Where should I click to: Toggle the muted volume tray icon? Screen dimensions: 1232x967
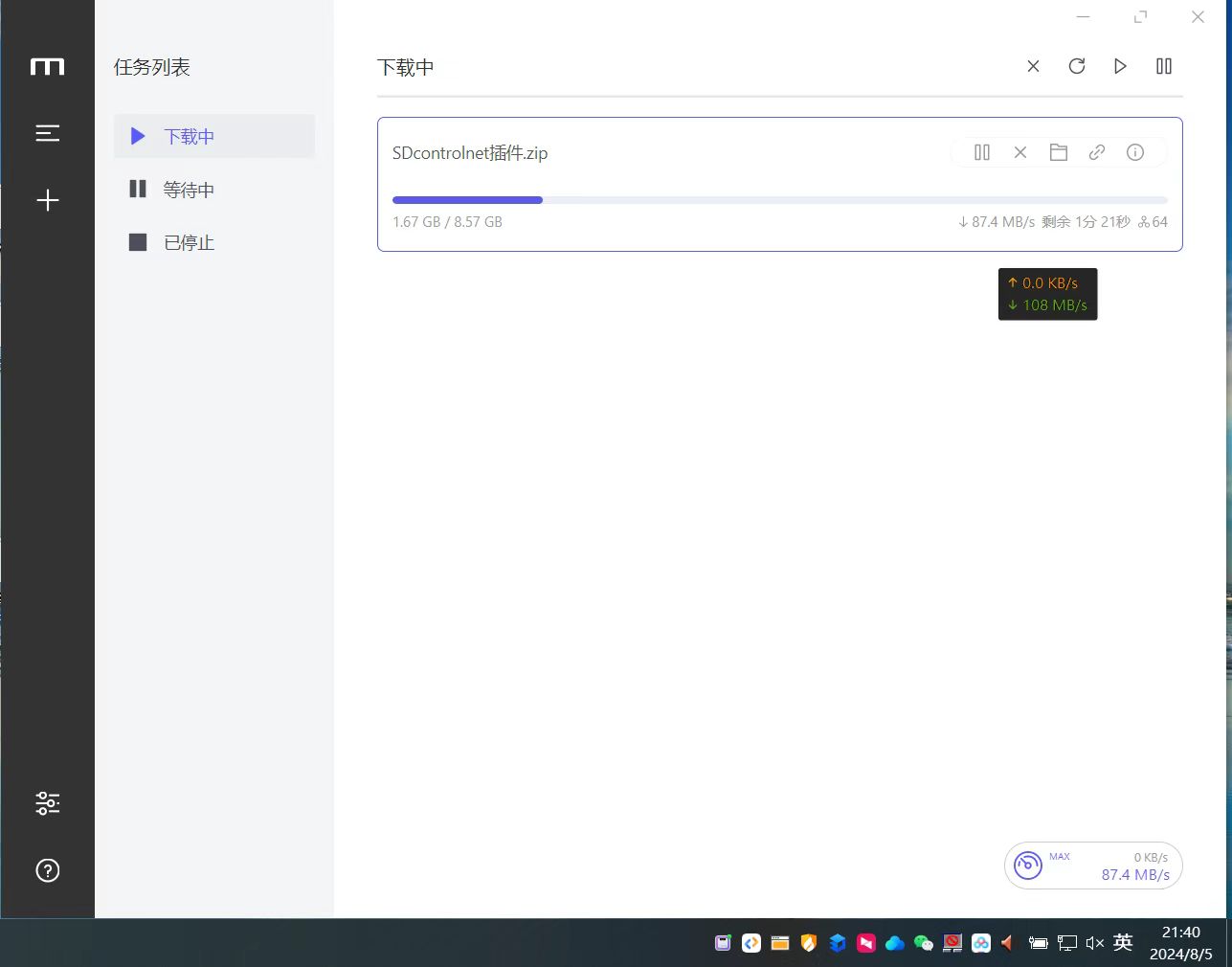coord(1095,943)
